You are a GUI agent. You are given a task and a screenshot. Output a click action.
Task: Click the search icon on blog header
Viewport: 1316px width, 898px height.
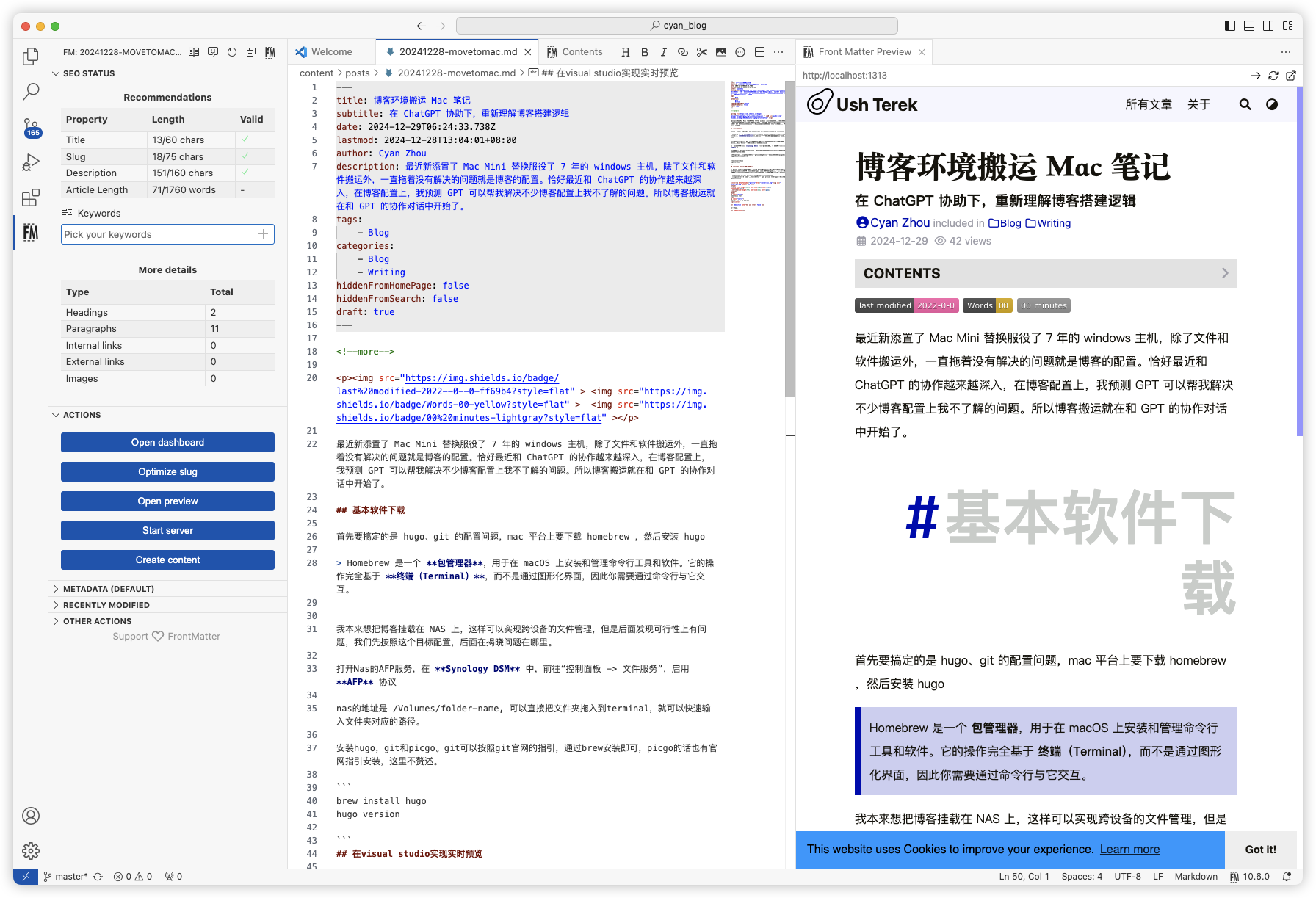(1245, 104)
